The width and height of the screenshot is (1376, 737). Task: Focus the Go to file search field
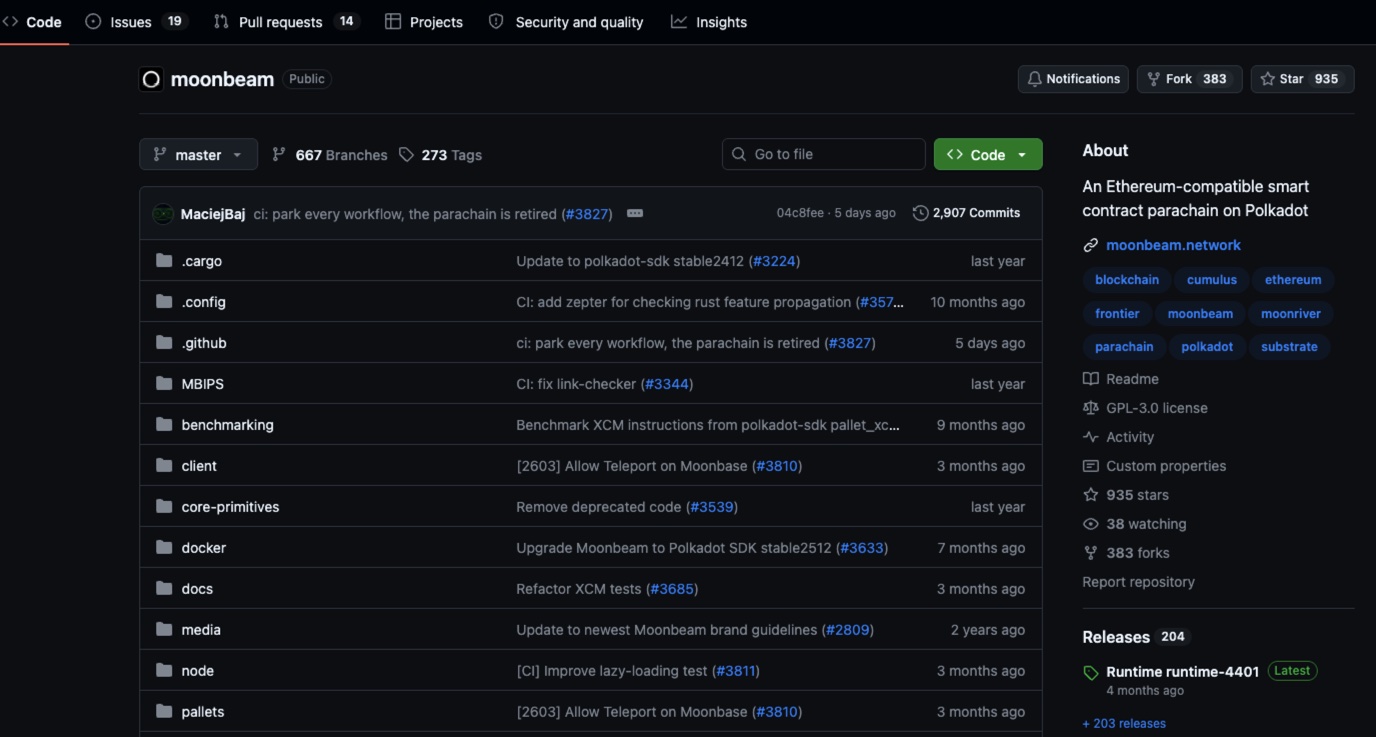click(x=823, y=154)
